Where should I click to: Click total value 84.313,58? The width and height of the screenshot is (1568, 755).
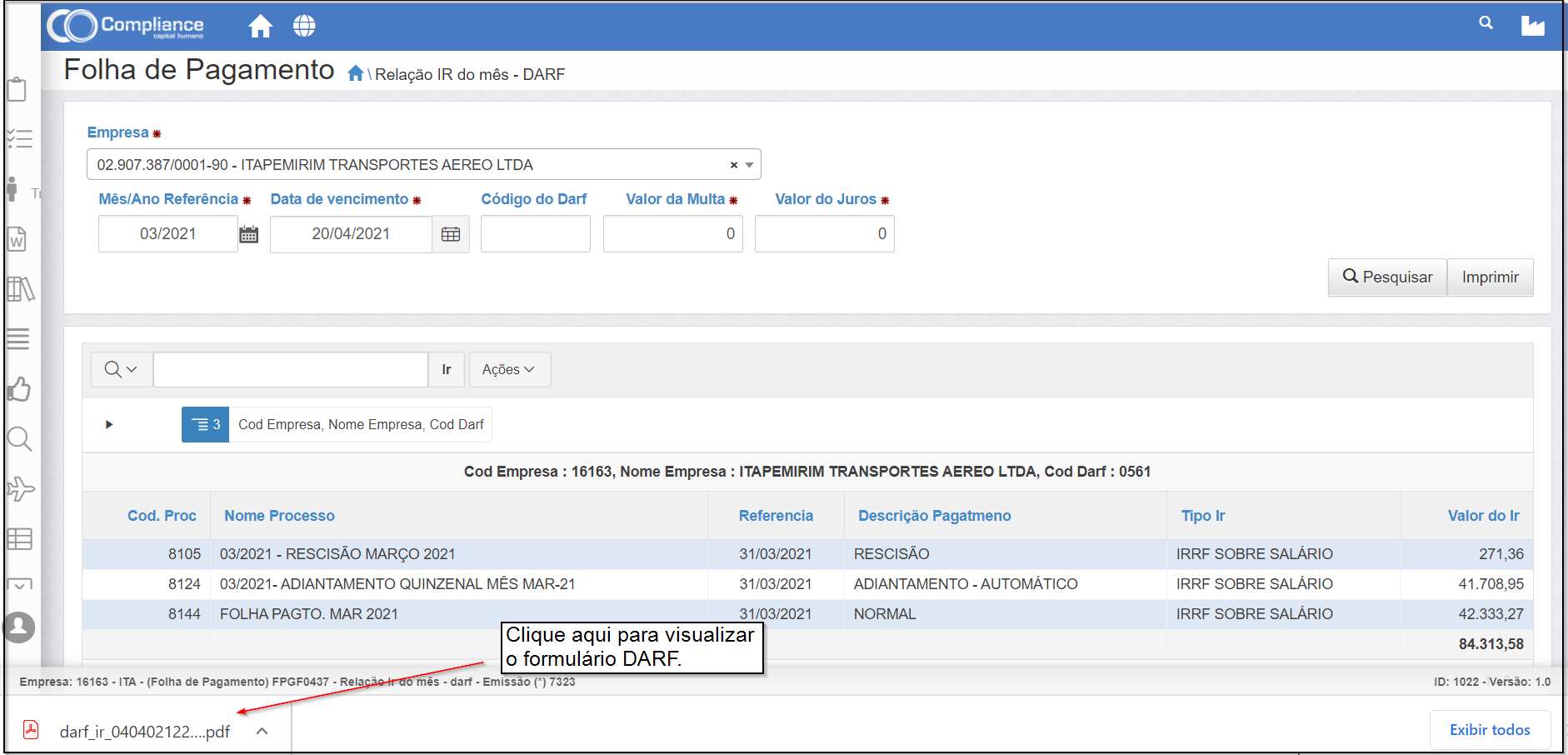click(1491, 644)
